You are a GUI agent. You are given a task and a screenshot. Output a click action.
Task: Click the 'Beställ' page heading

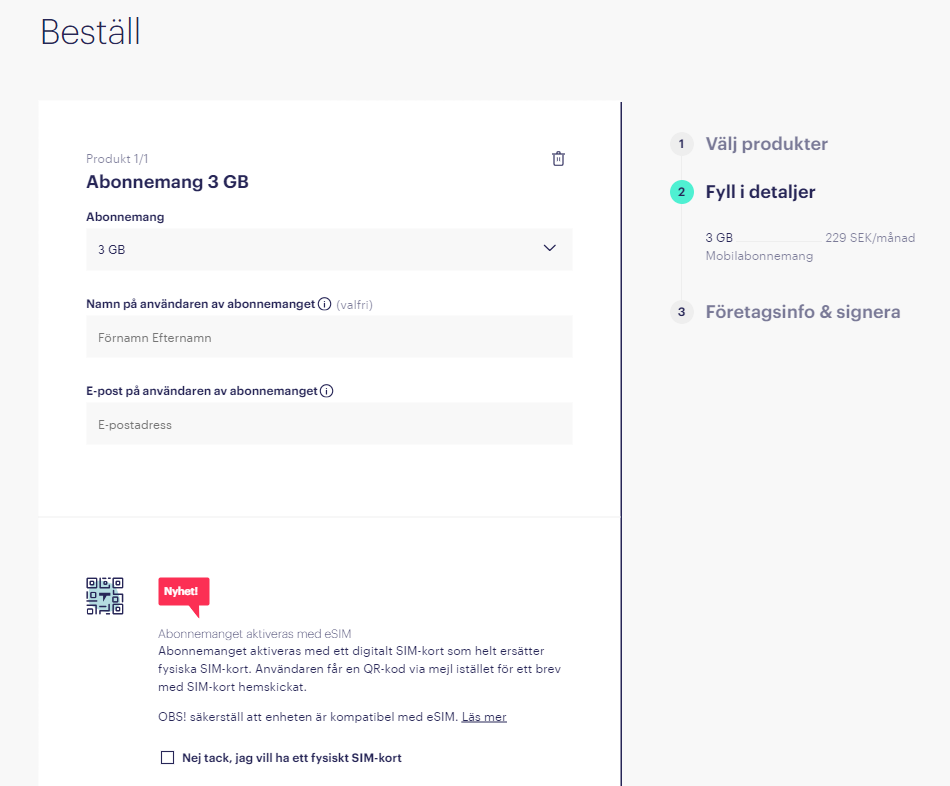[x=90, y=32]
